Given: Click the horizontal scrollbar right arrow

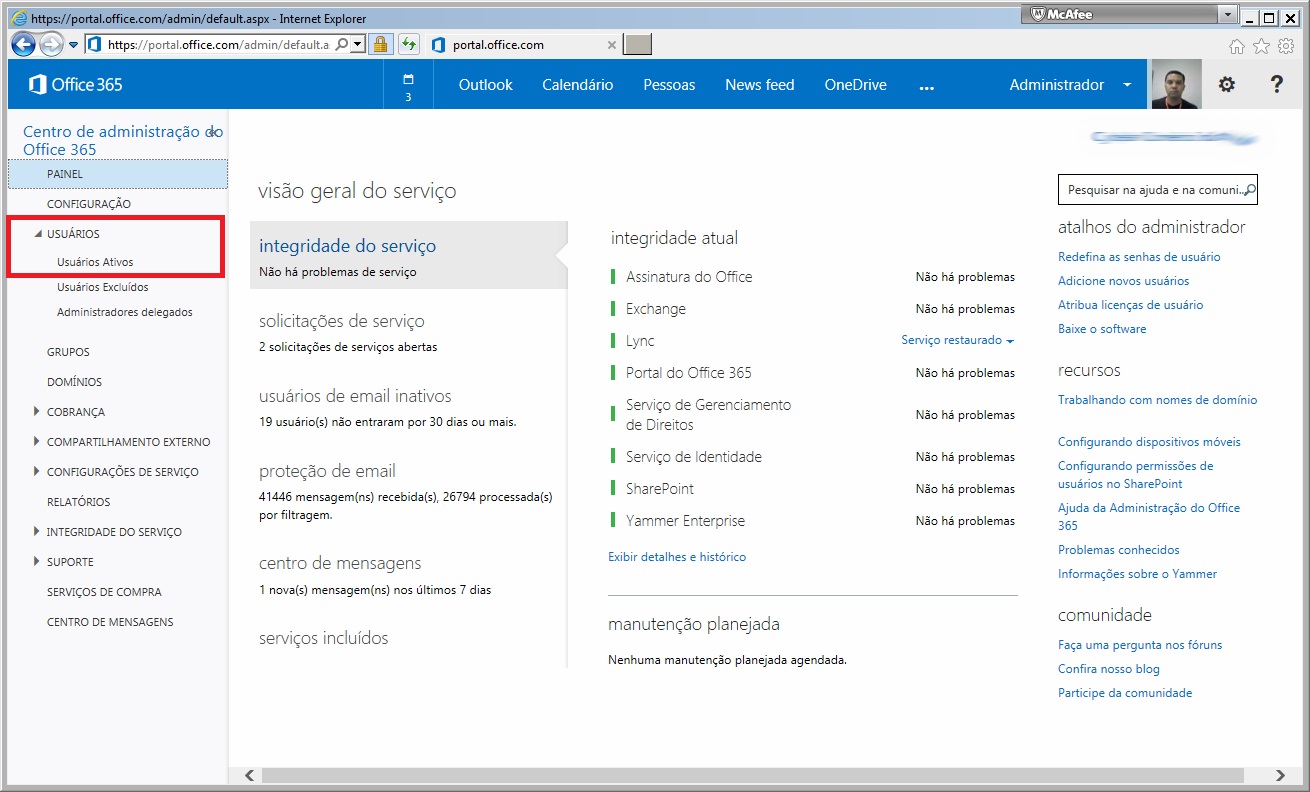Looking at the screenshot, I should click(1281, 775).
